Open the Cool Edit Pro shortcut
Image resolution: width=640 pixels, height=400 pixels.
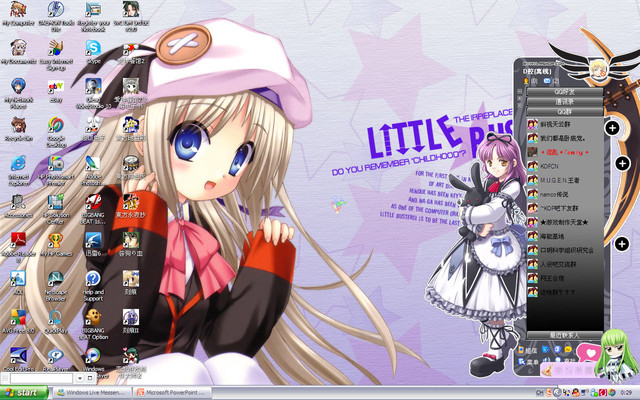(x=18, y=359)
